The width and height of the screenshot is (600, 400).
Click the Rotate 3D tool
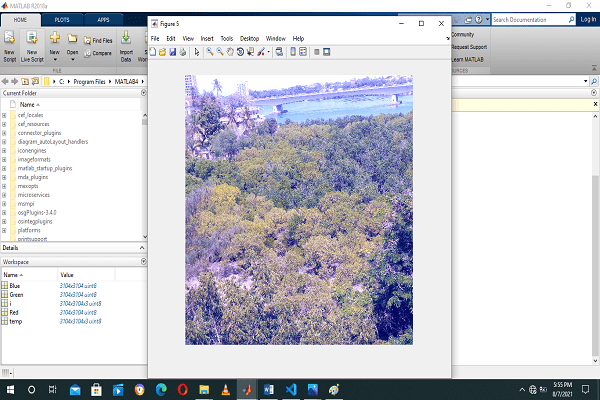point(238,51)
